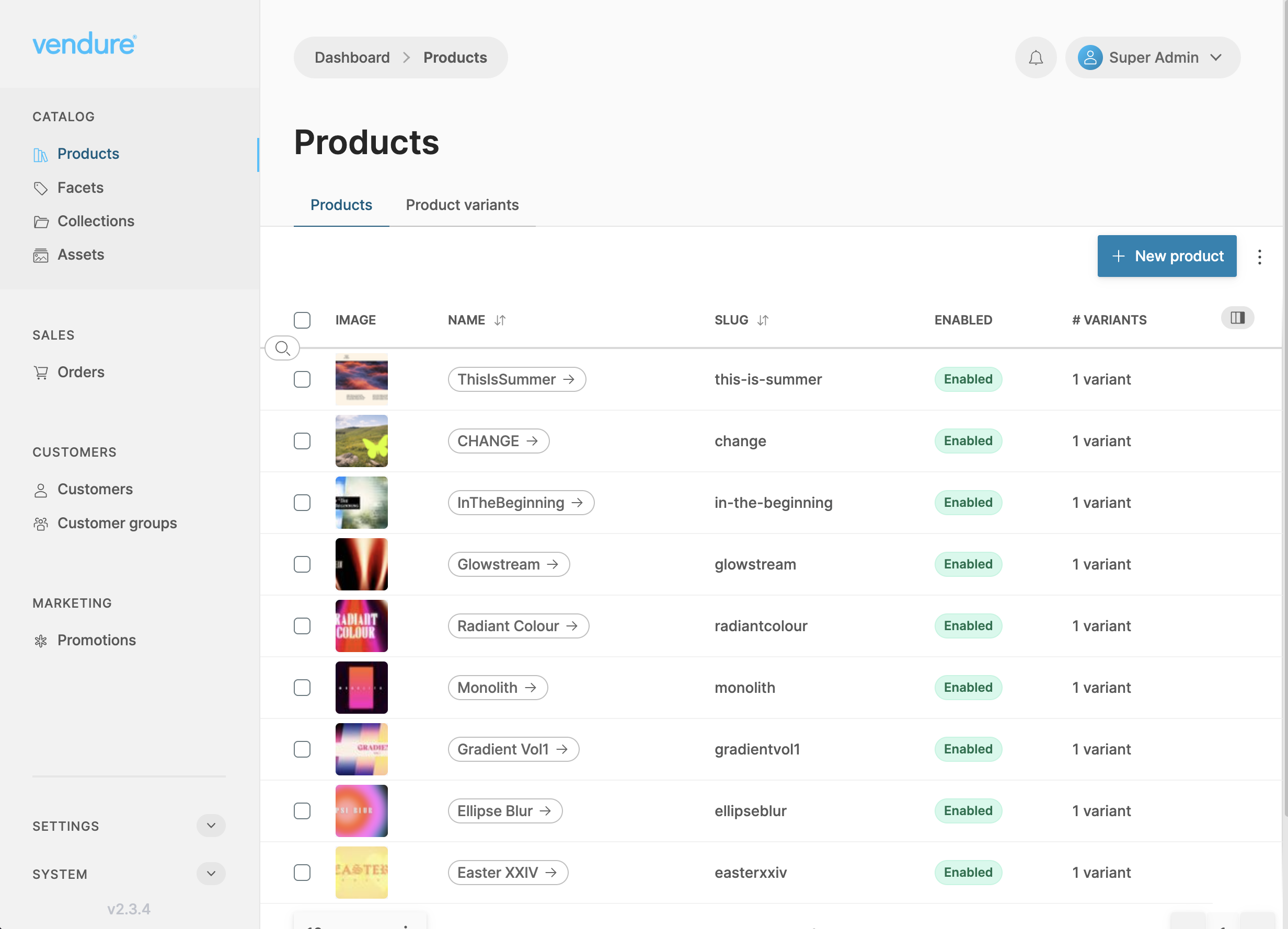The width and height of the screenshot is (1288, 929).
Task: Click the Monolith product thumbnail
Action: pyautogui.click(x=361, y=688)
